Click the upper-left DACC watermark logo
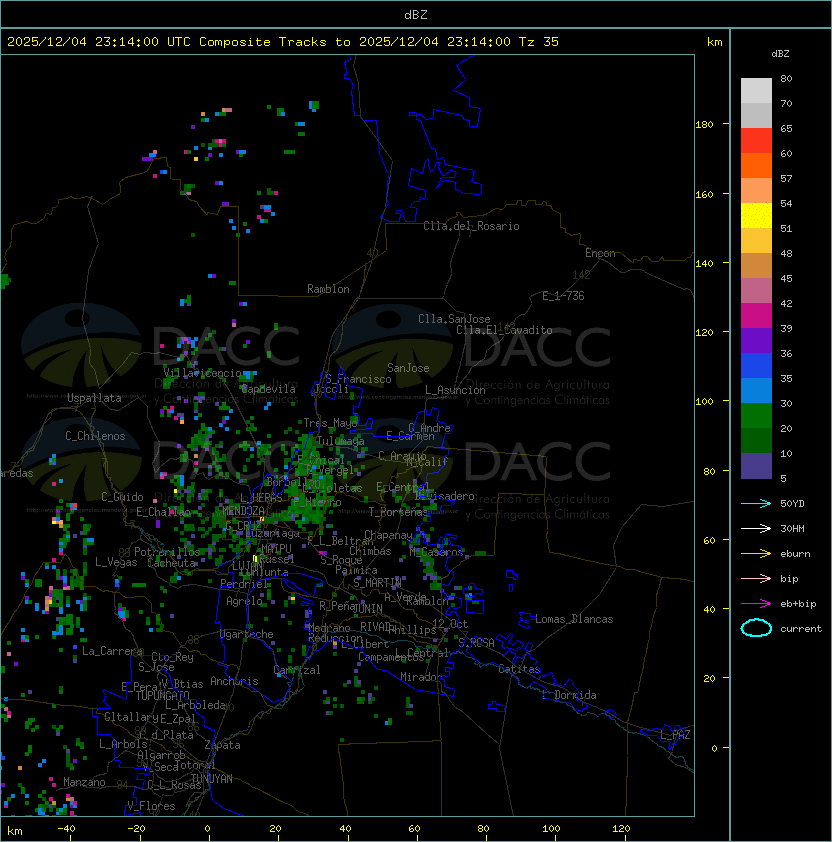832x842 pixels. (x=160, y=346)
